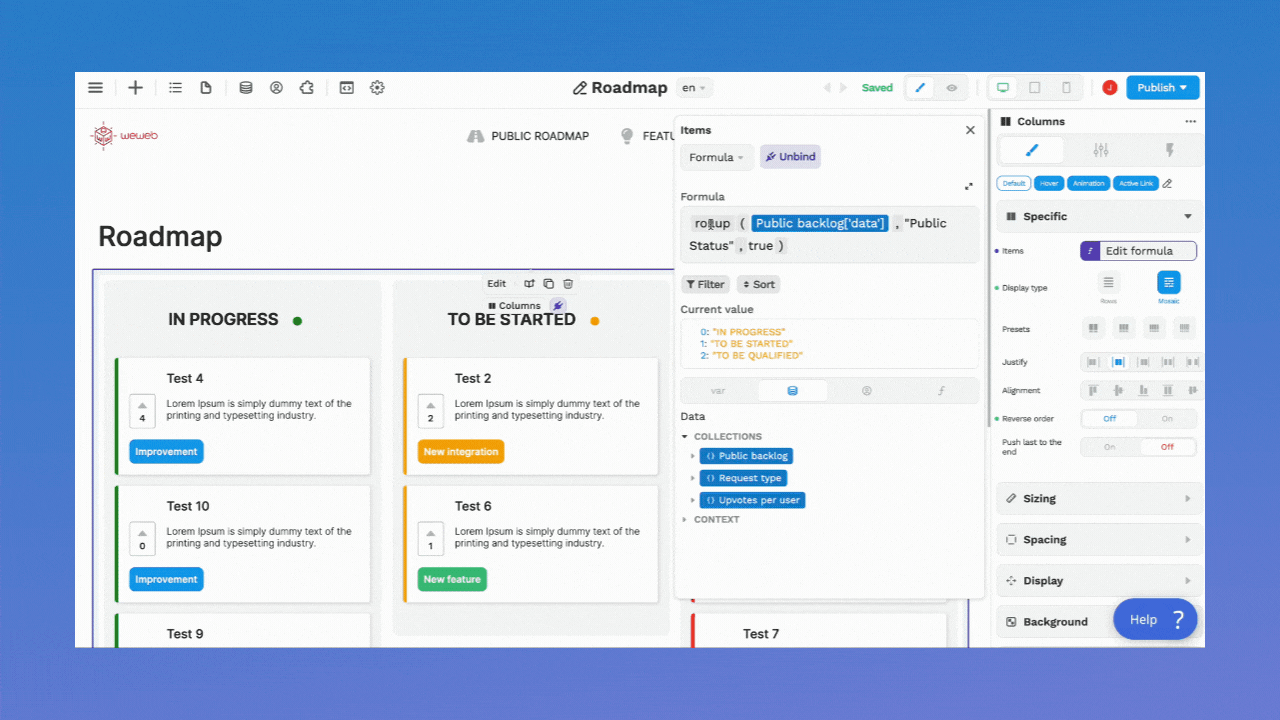
Task: Click the redo arrow in top bar
Action: (842, 88)
